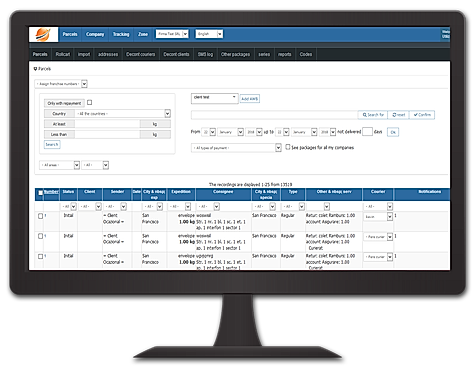This screenshot has height=368, width=475.
Task: Open the Courier column filter dropdown
Action: point(378,206)
